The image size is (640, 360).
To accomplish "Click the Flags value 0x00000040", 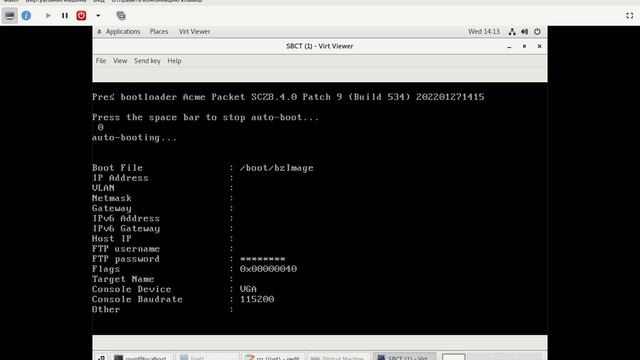I will pyautogui.click(x=268, y=269).
